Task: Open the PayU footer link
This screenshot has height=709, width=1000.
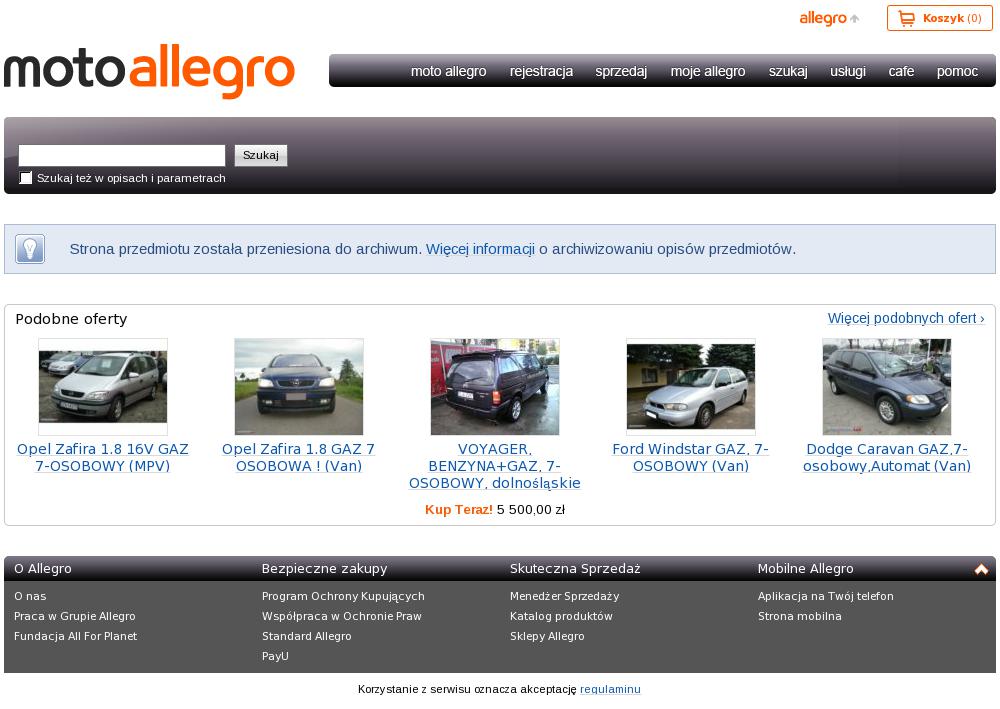Action: tap(275, 656)
